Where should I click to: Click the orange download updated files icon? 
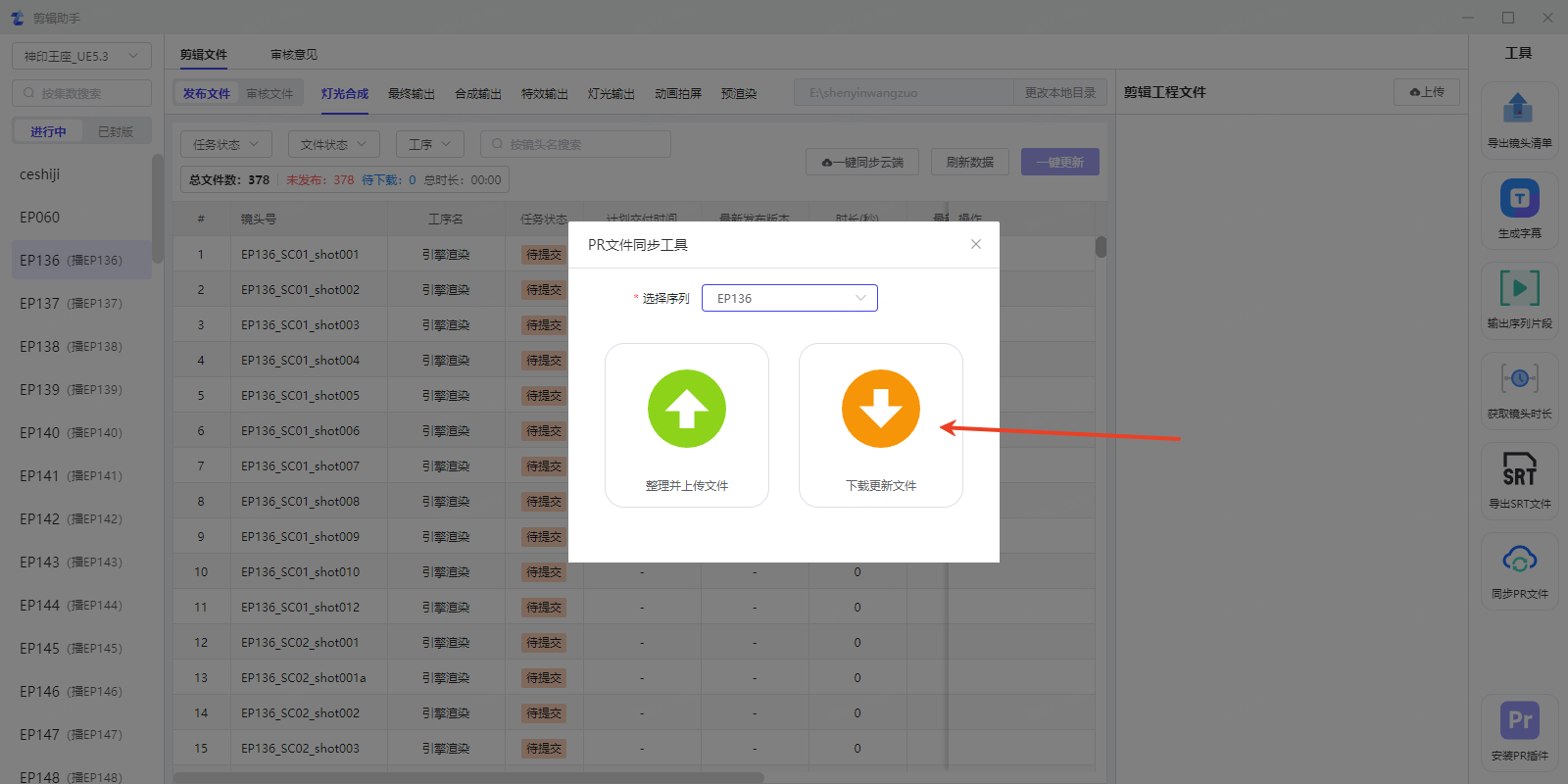[x=880, y=409]
